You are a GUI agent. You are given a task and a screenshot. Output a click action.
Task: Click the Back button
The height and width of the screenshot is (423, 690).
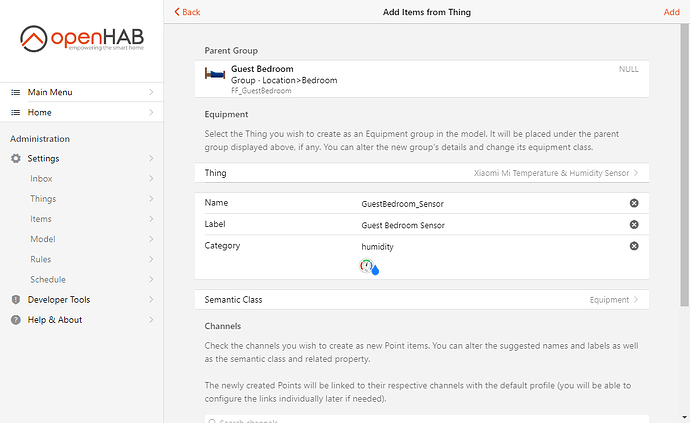coord(187,12)
